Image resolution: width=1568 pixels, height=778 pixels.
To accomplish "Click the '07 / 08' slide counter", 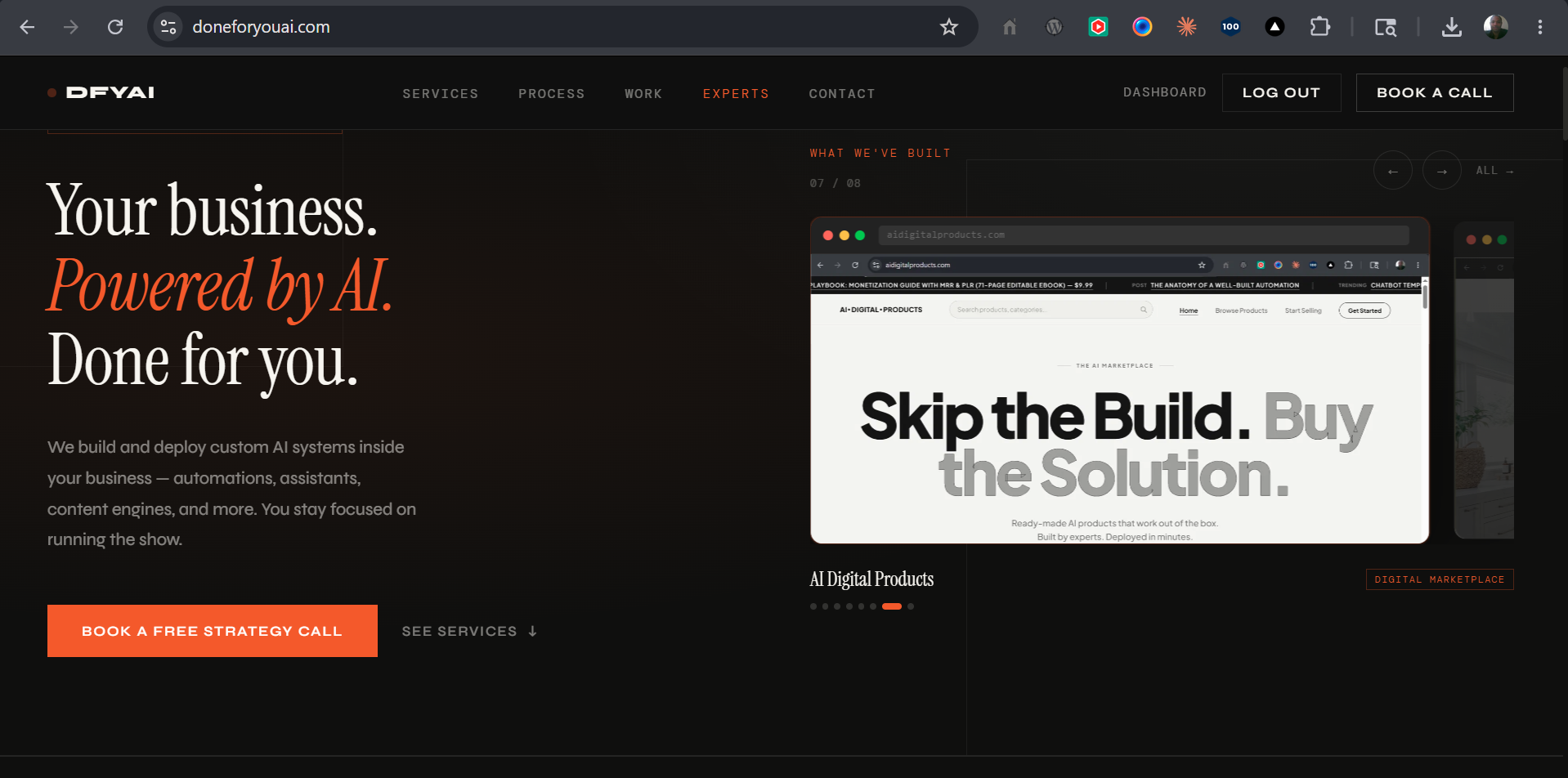I will [x=835, y=183].
